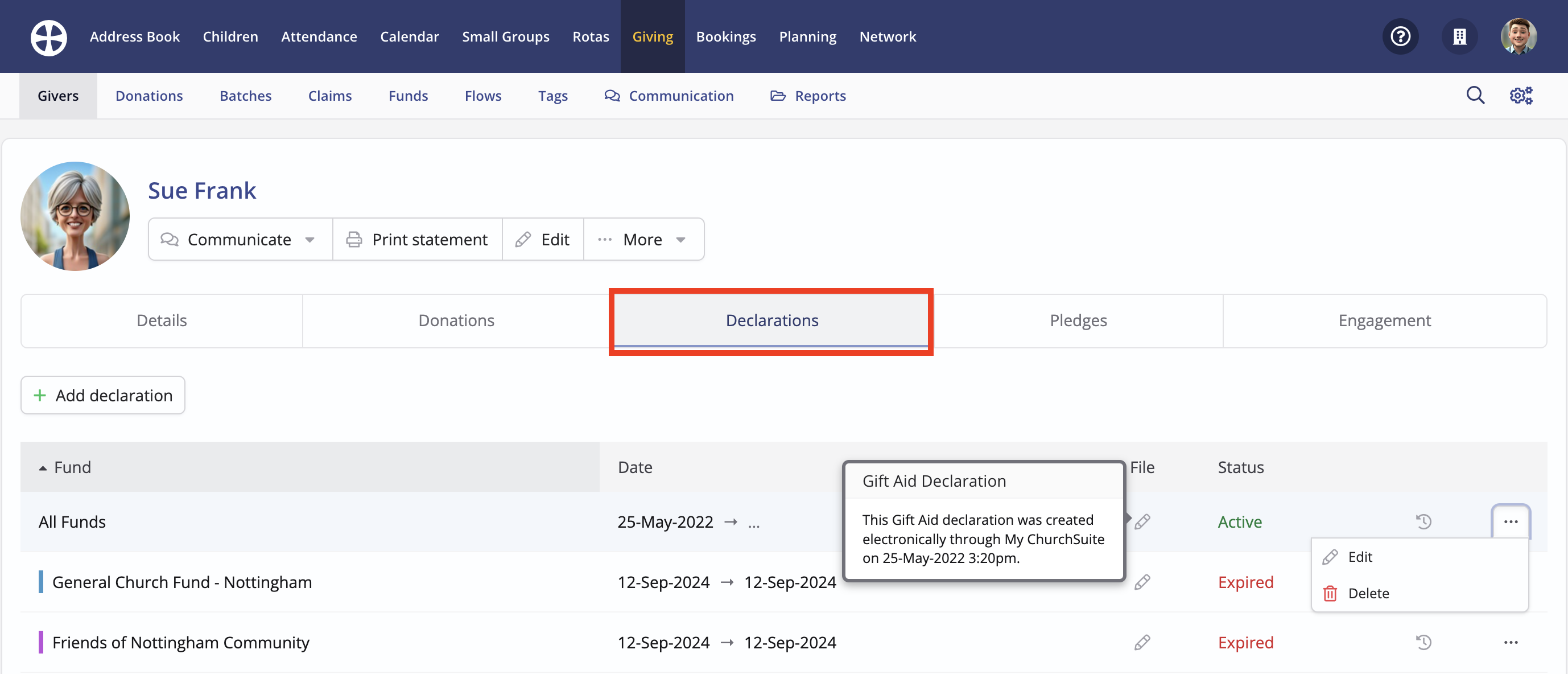Switch to the Pledges tab
This screenshot has width=1568, height=674.
[1078, 320]
